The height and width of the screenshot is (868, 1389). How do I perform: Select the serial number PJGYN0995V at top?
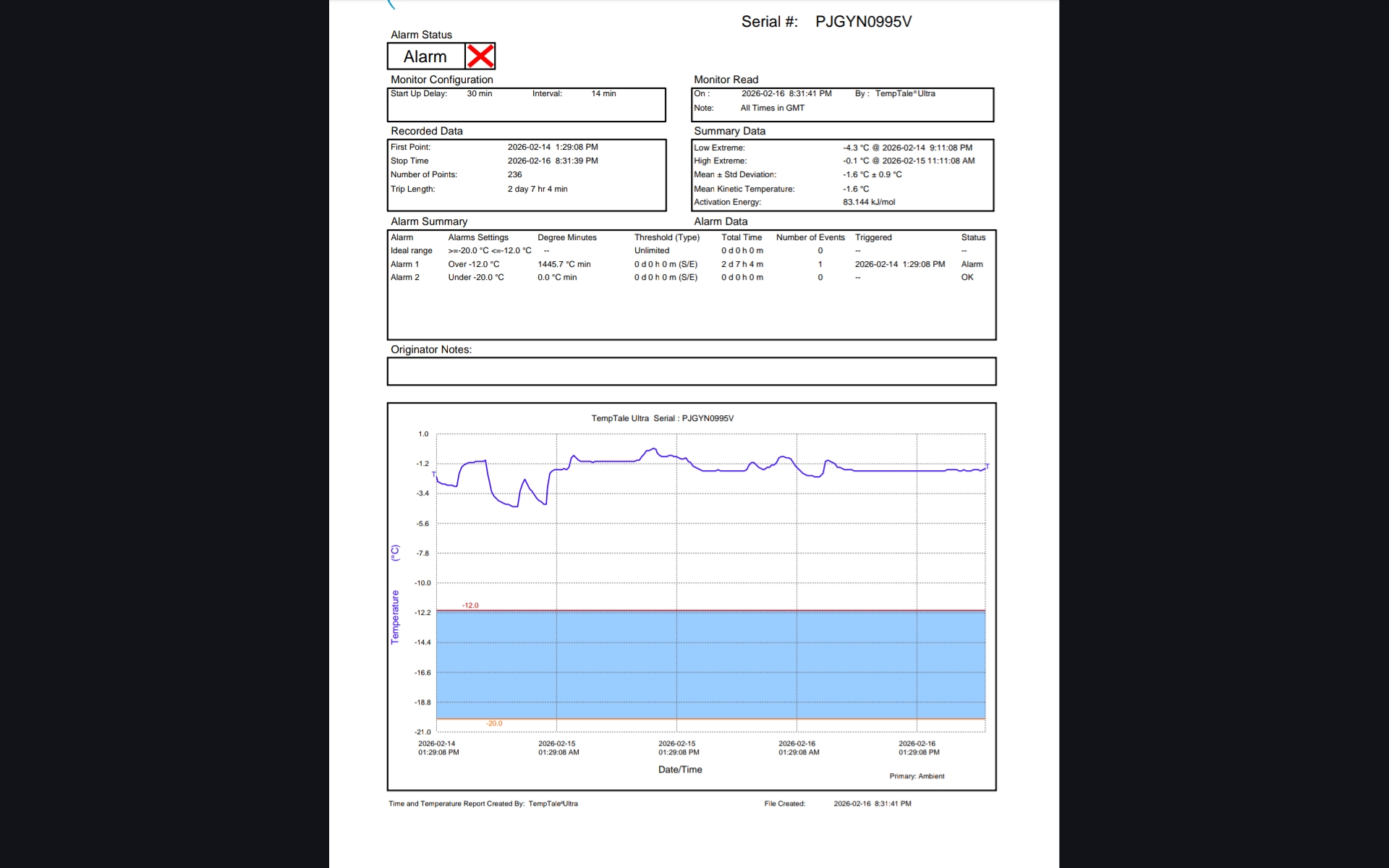[x=863, y=22]
